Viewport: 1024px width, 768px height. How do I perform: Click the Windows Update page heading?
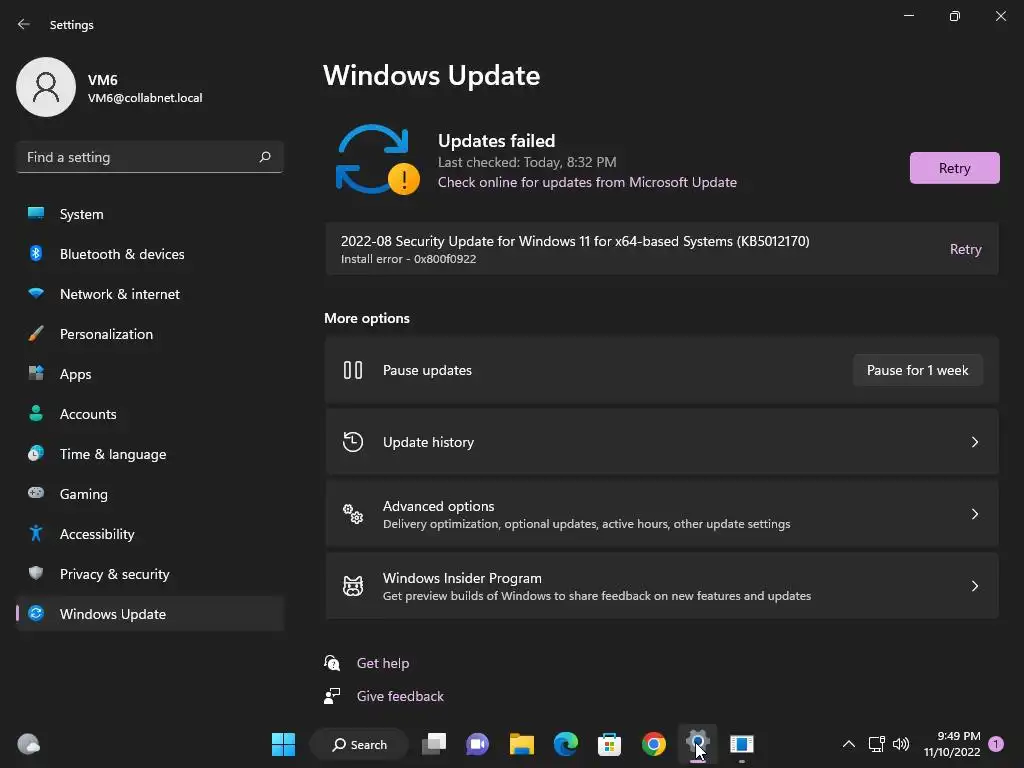[x=432, y=76]
